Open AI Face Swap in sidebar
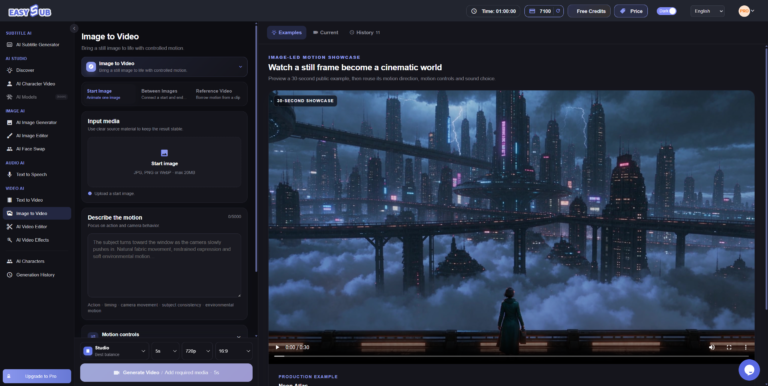 pos(31,149)
